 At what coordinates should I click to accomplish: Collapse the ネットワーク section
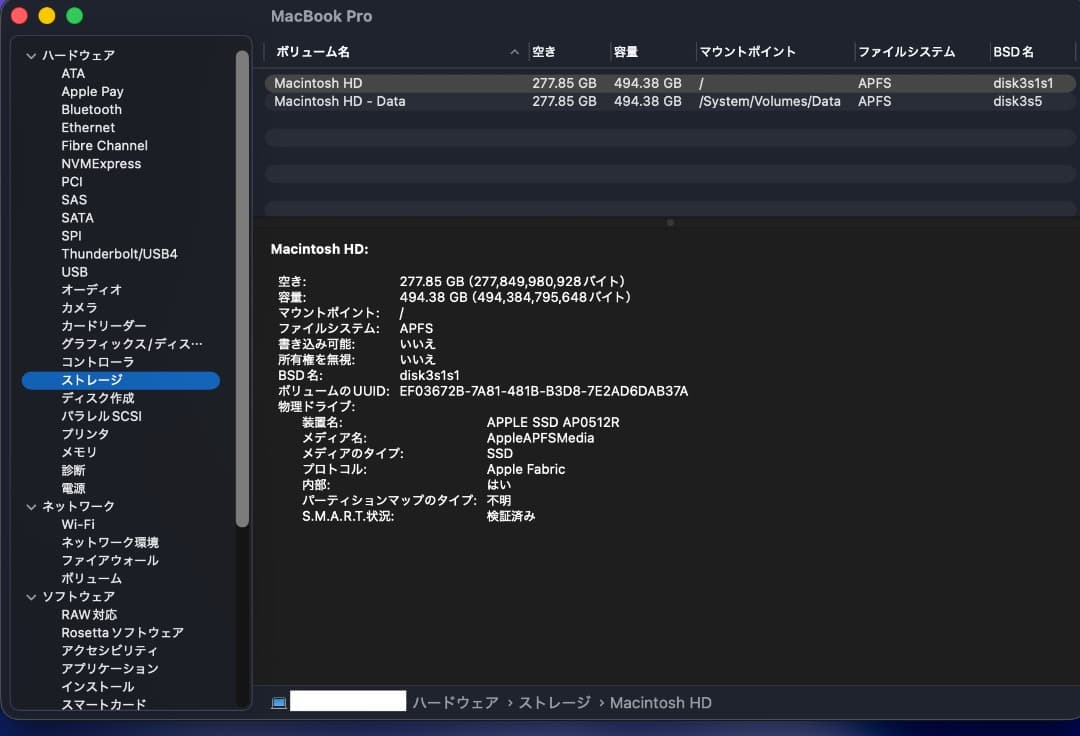[32, 506]
